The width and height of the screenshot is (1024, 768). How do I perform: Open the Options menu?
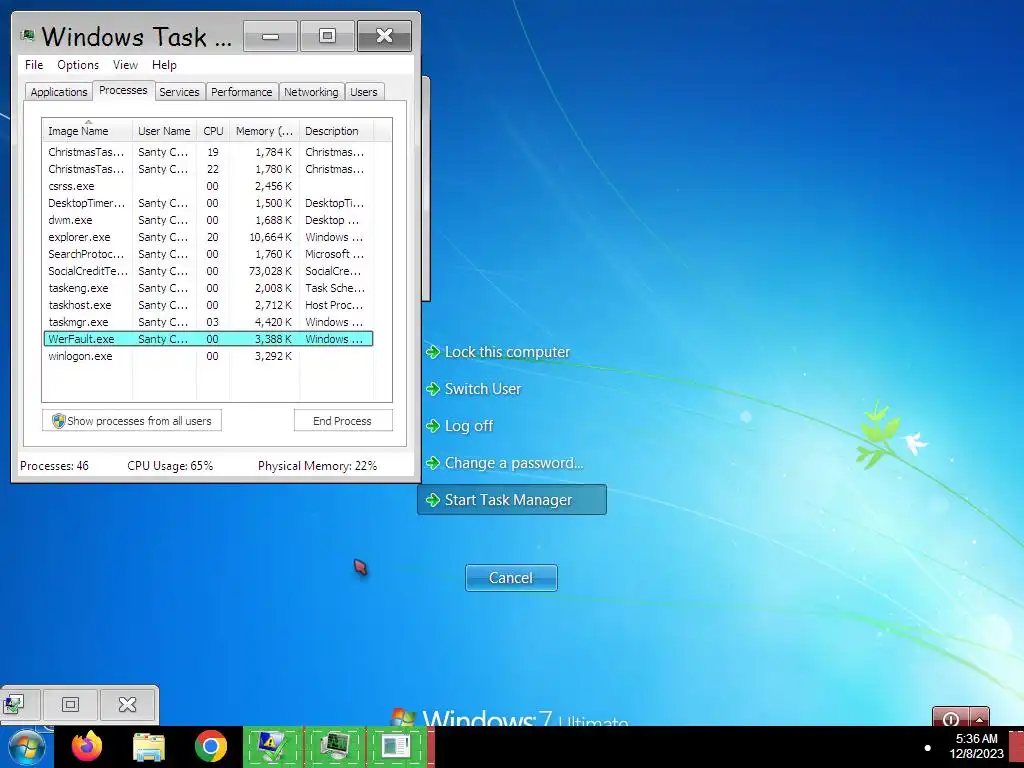tap(78, 65)
